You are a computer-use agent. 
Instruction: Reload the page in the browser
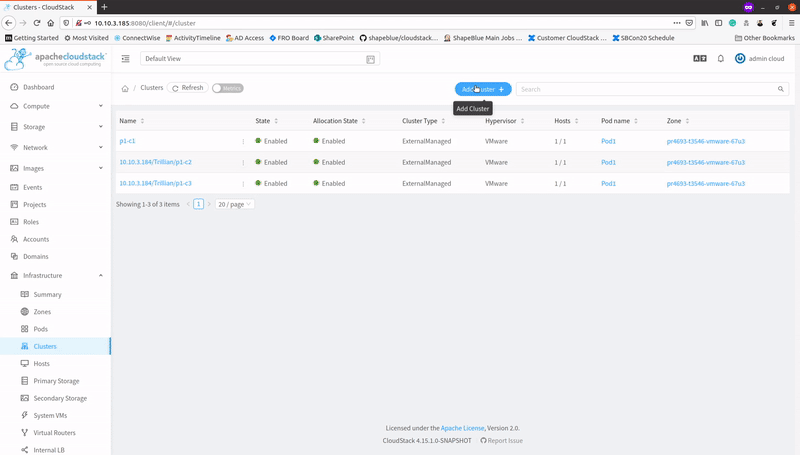pos(37,23)
